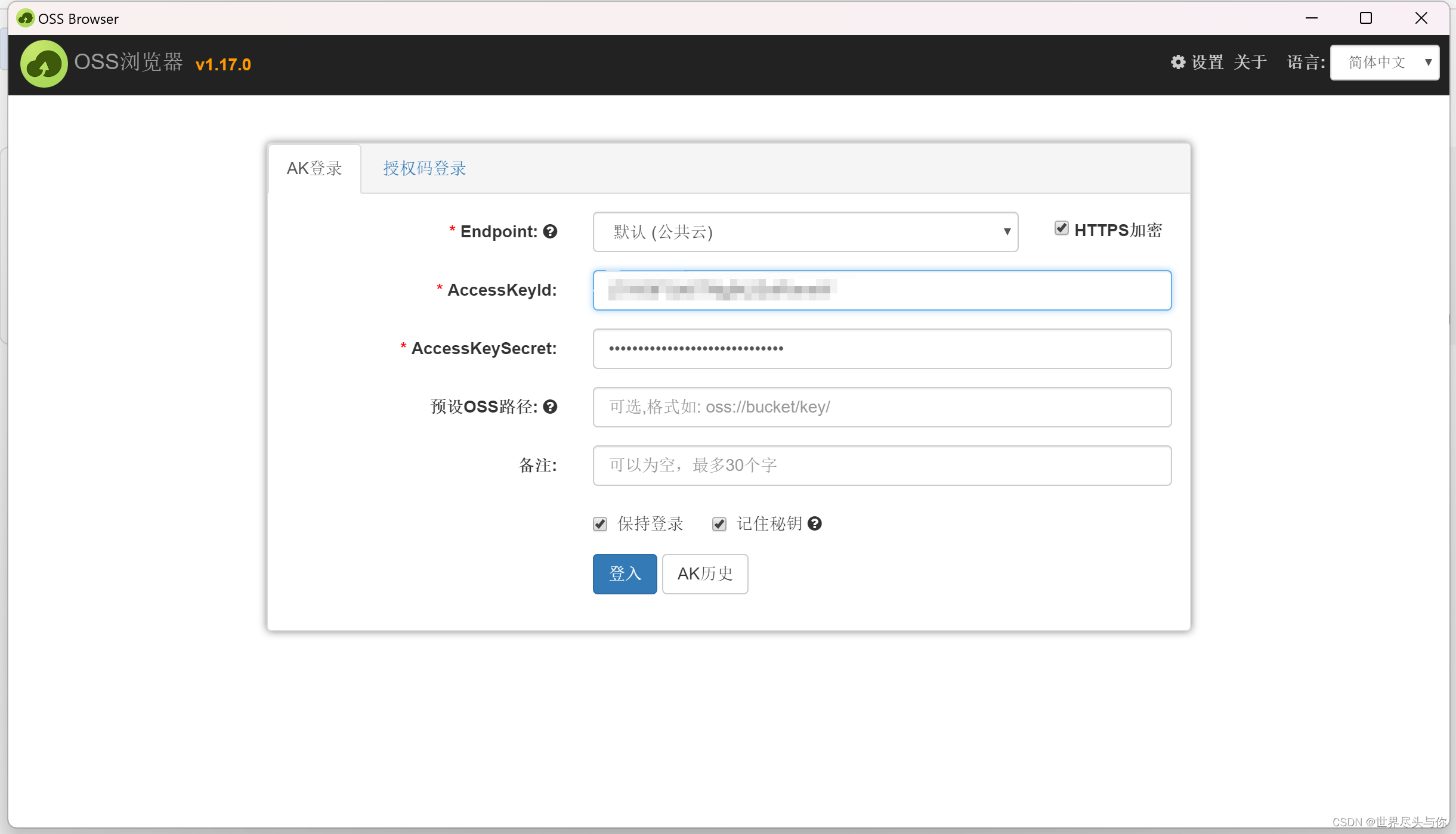
Task: Click inside the 备注 remarks input field
Action: [882, 466]
